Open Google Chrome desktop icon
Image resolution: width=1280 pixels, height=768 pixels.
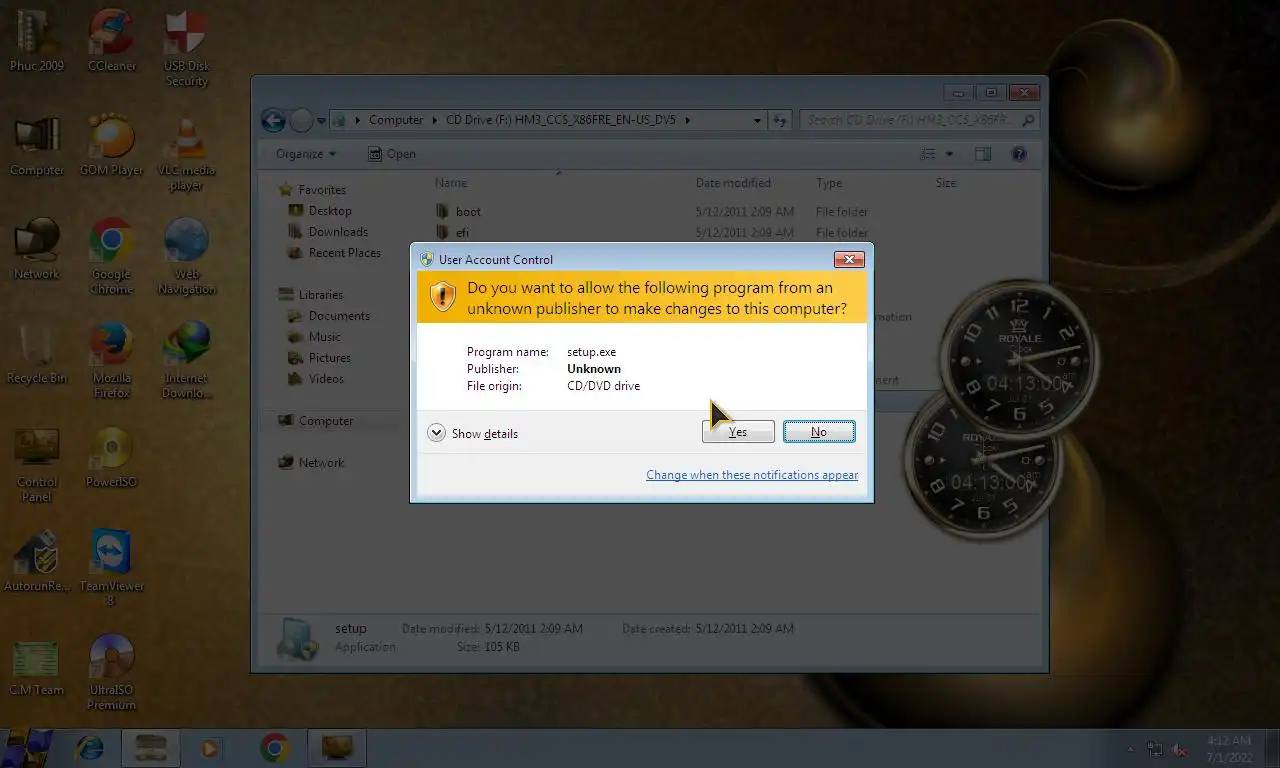point(112,257)
